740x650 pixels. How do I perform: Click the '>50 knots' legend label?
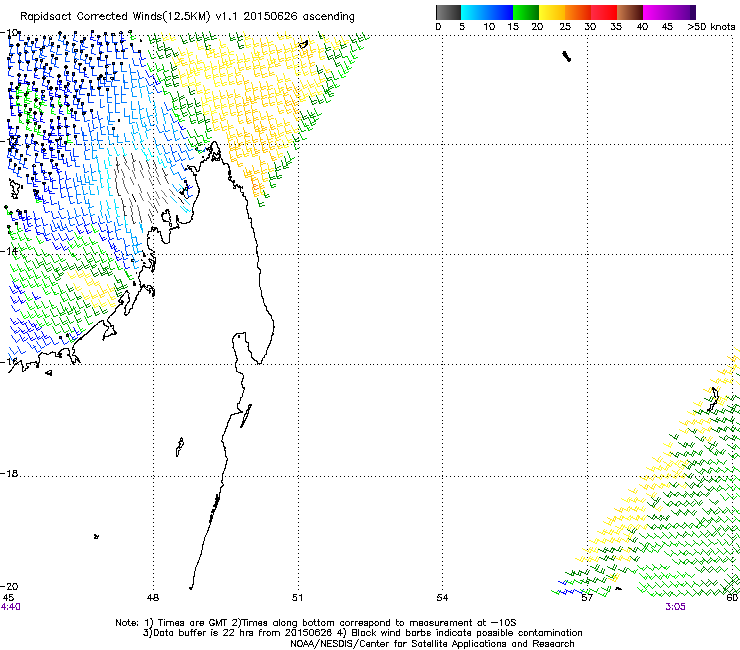711,27
